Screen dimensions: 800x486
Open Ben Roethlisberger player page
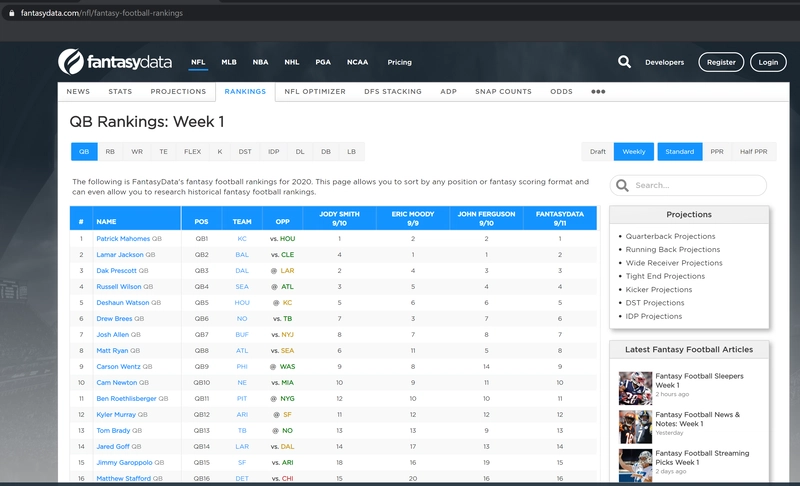tap(127, 399)
